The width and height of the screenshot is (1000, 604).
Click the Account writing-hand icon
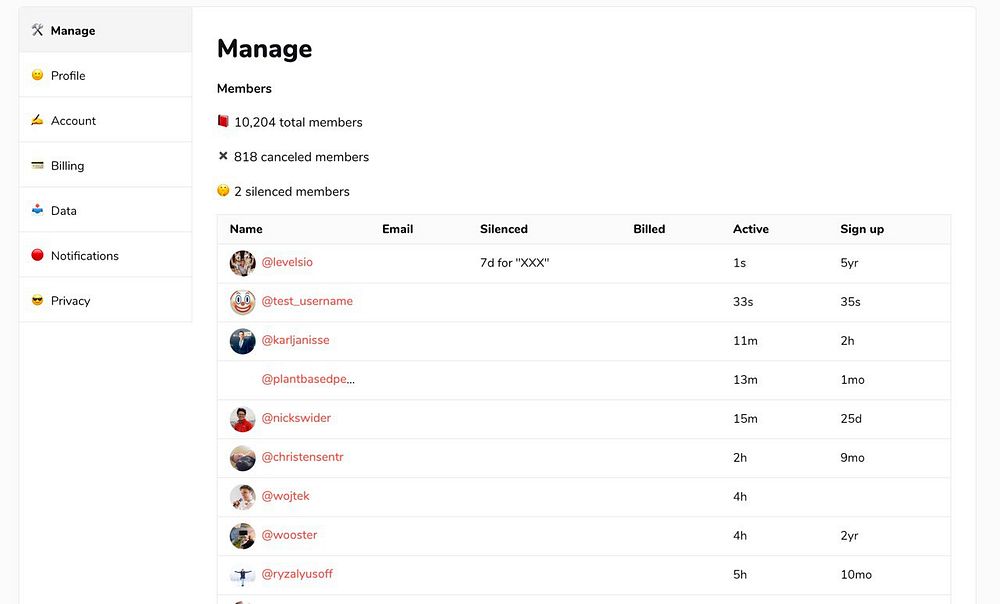pyautogui.click(x=37, y=120)
